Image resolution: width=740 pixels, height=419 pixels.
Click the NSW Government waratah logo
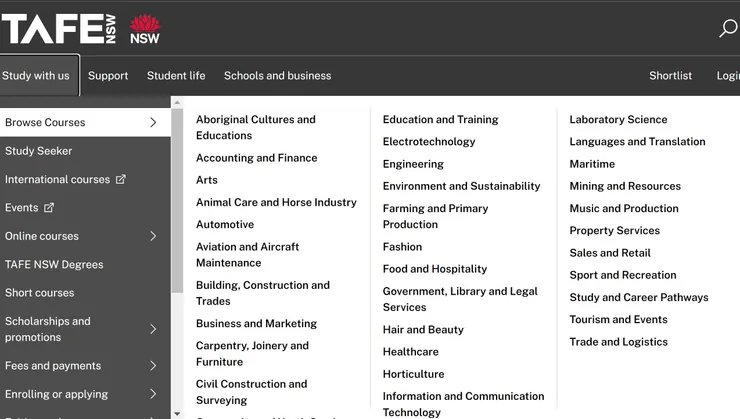point(145,29)
